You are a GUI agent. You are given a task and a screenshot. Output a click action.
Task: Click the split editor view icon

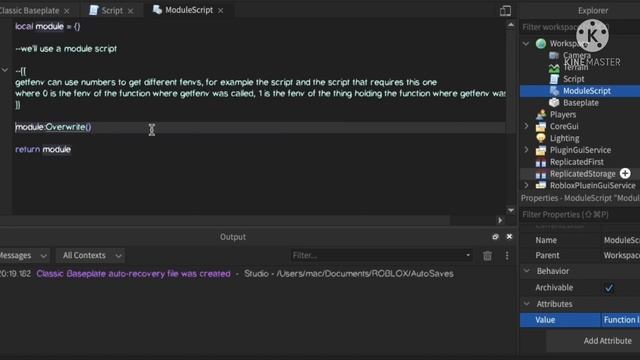pyautogui.click(x=505, y=11)
